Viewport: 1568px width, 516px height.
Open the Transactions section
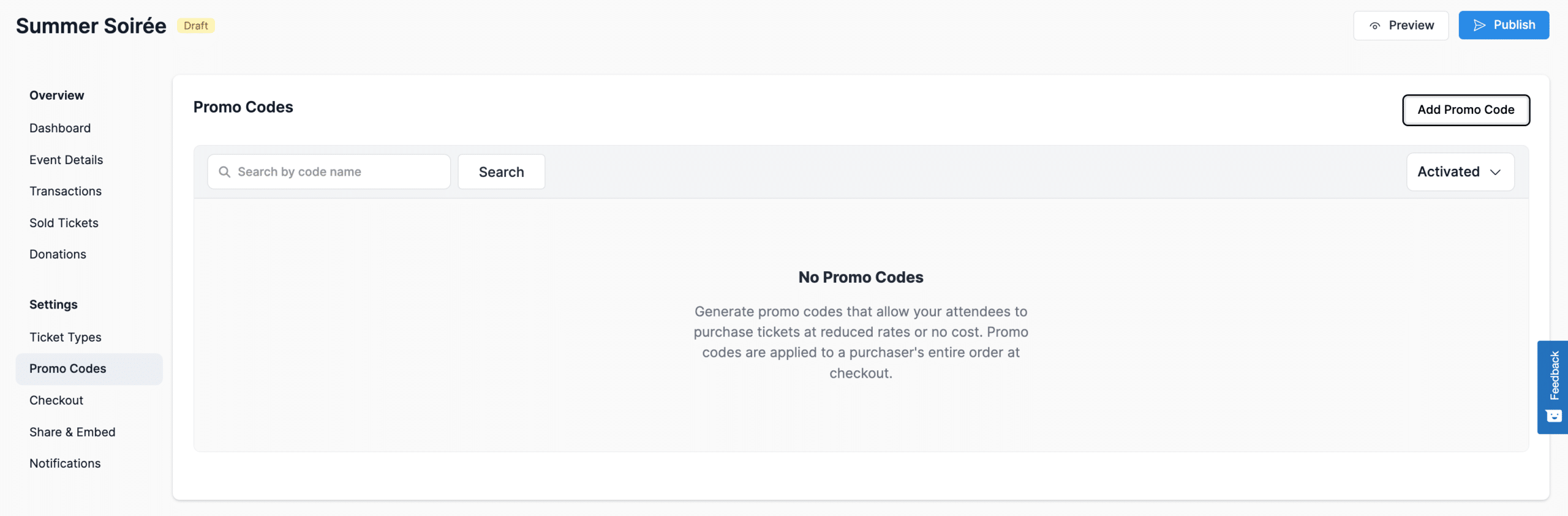coord(66,191)
